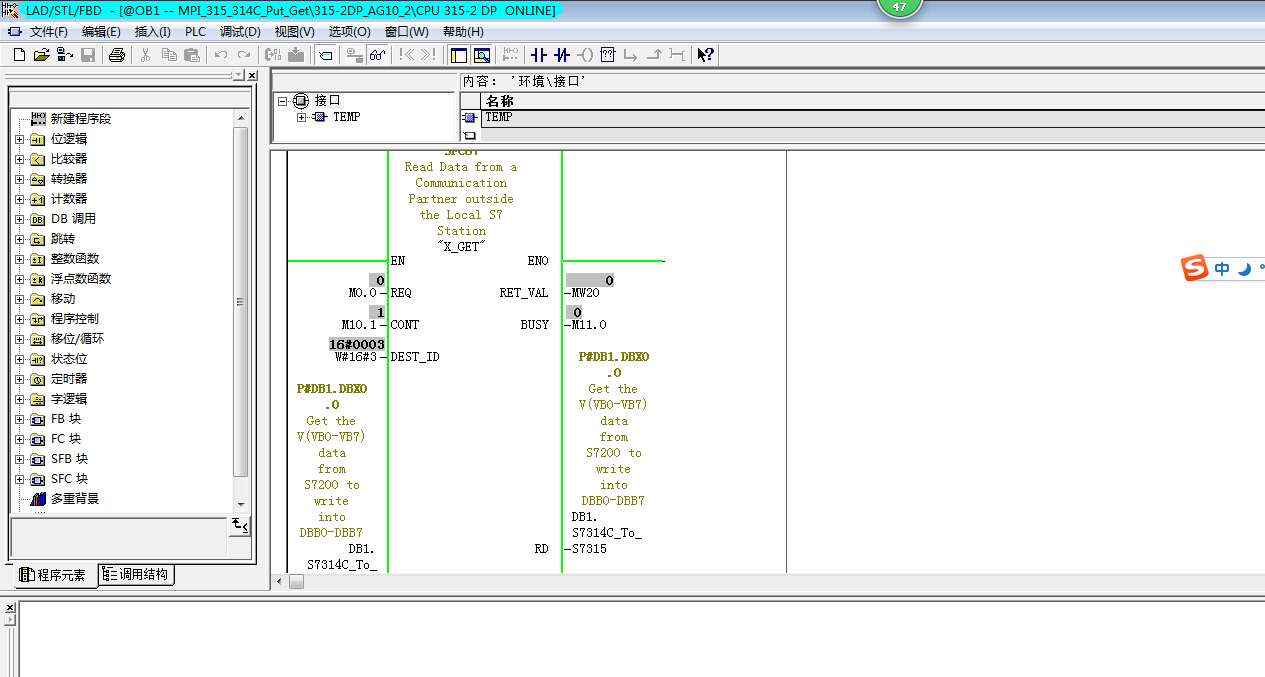
Task: Click the Redo arrow icon
Action: [243, 55]
